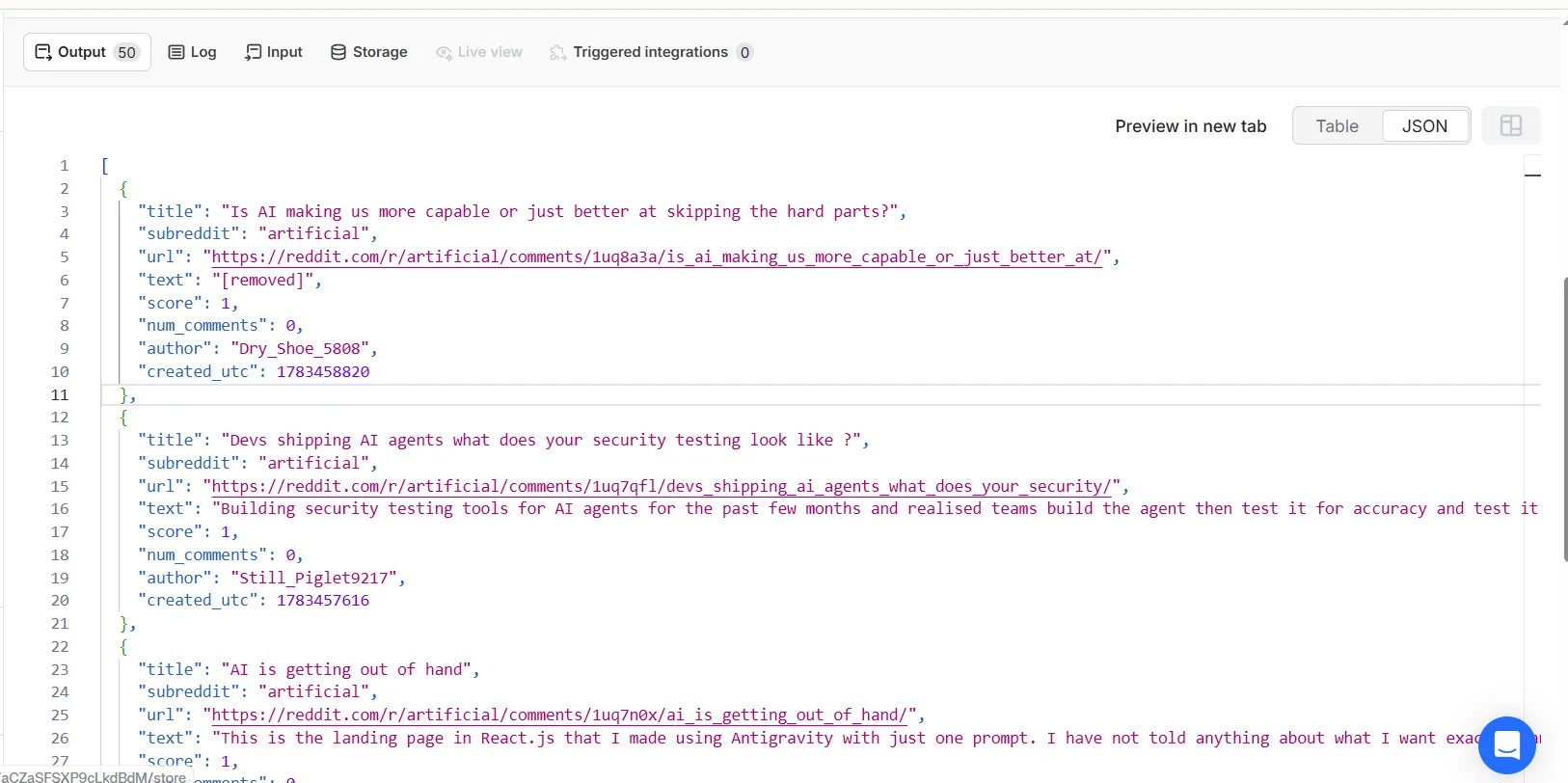Open the ai_is_getting_out_of_hand reddit URL
This screenshot has width=1568, height=783.
point(559,715)
